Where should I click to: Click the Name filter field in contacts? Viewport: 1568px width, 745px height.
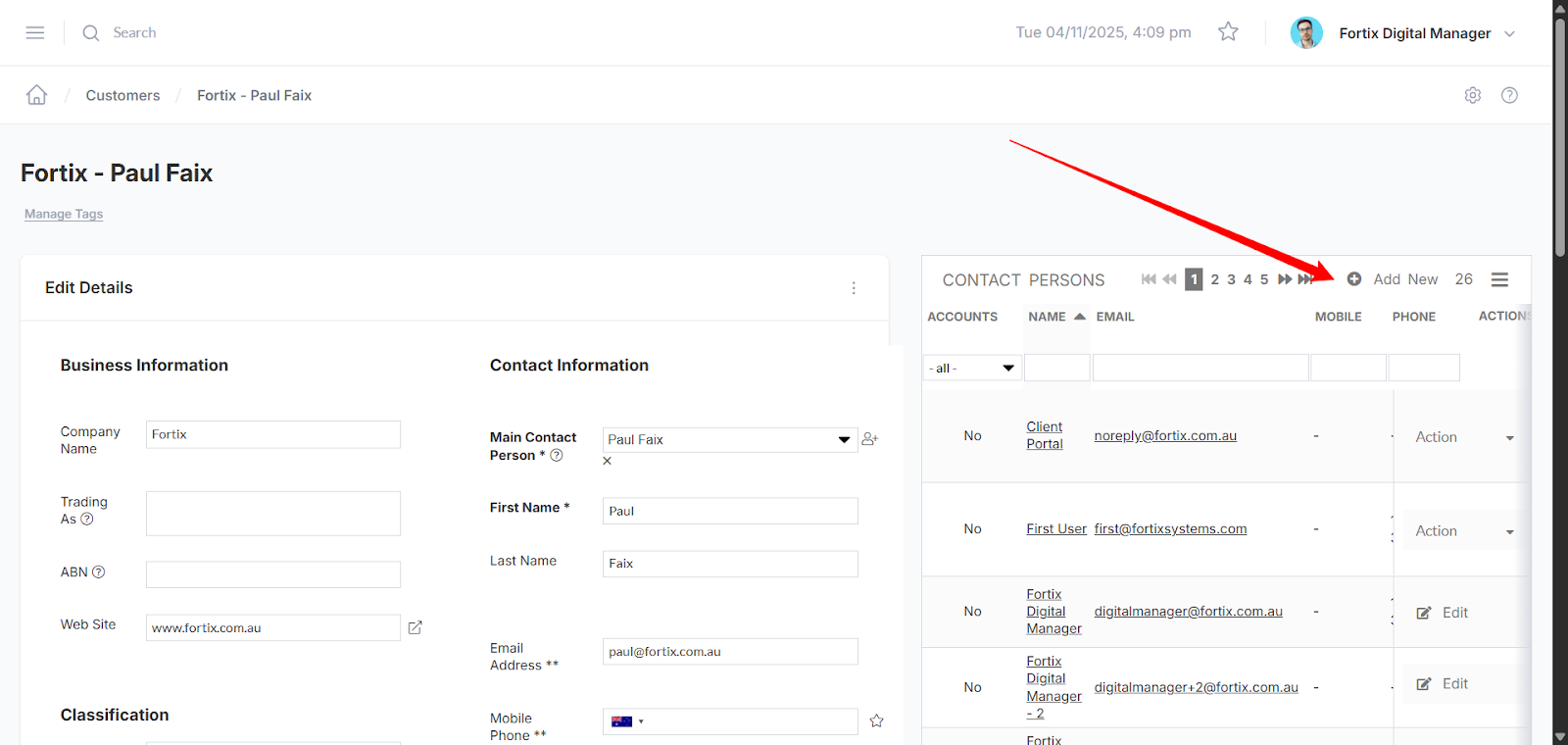coord(1056,368)
